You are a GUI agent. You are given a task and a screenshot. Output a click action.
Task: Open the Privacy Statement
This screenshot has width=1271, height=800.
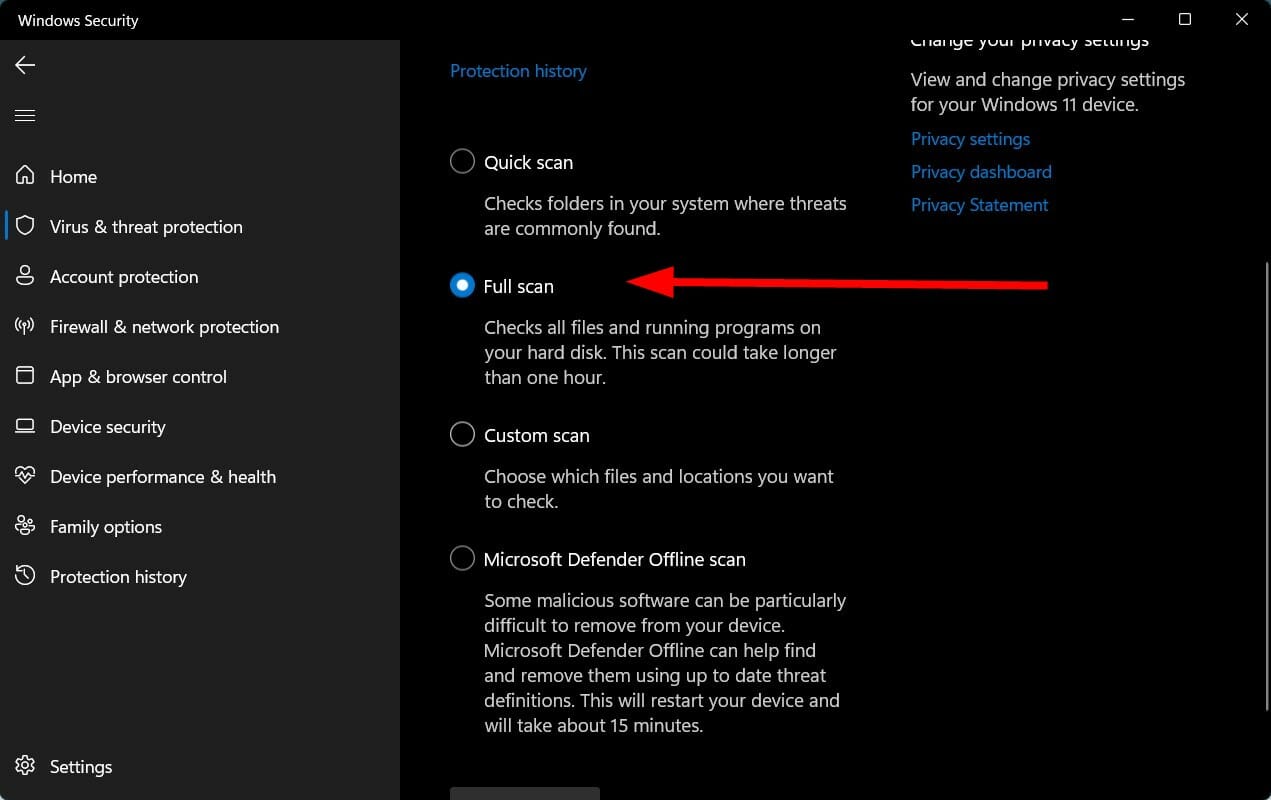pos(979,204)
